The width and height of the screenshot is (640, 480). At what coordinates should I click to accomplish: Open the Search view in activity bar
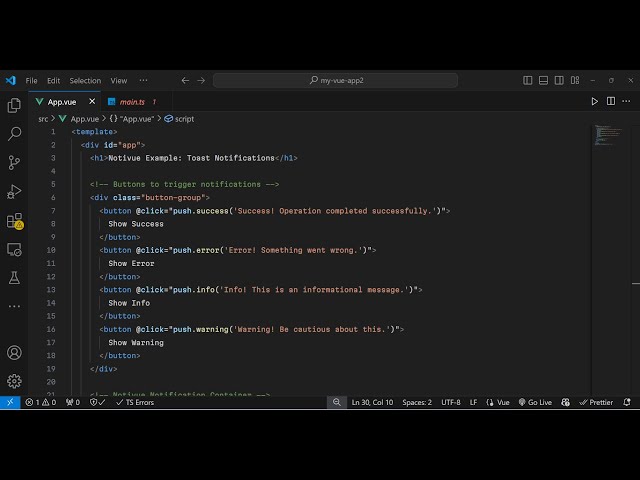point(14,133)
